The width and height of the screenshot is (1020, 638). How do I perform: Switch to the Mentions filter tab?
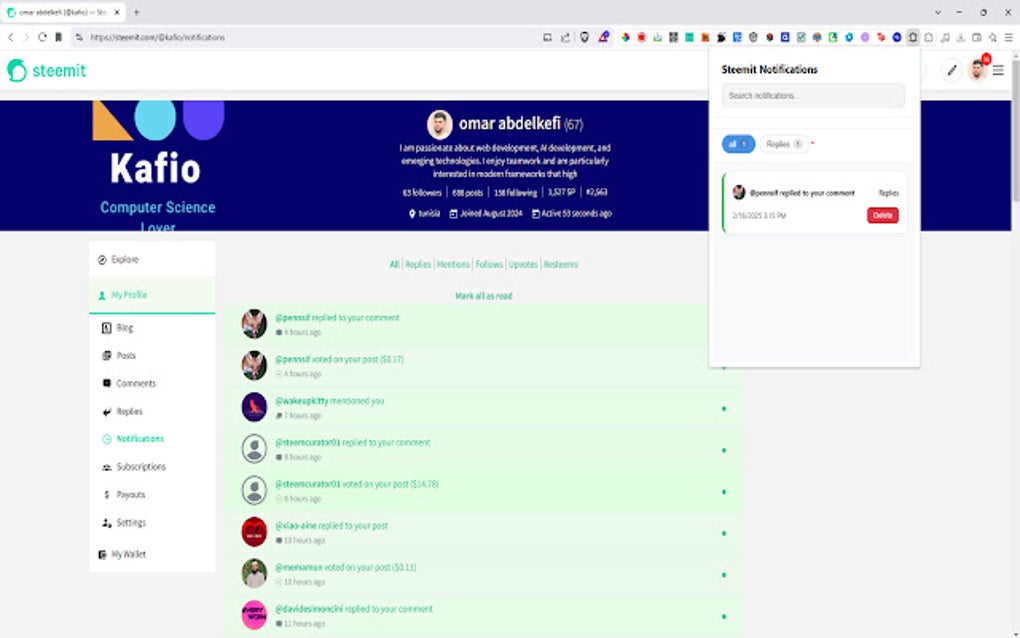click(452, 264)
